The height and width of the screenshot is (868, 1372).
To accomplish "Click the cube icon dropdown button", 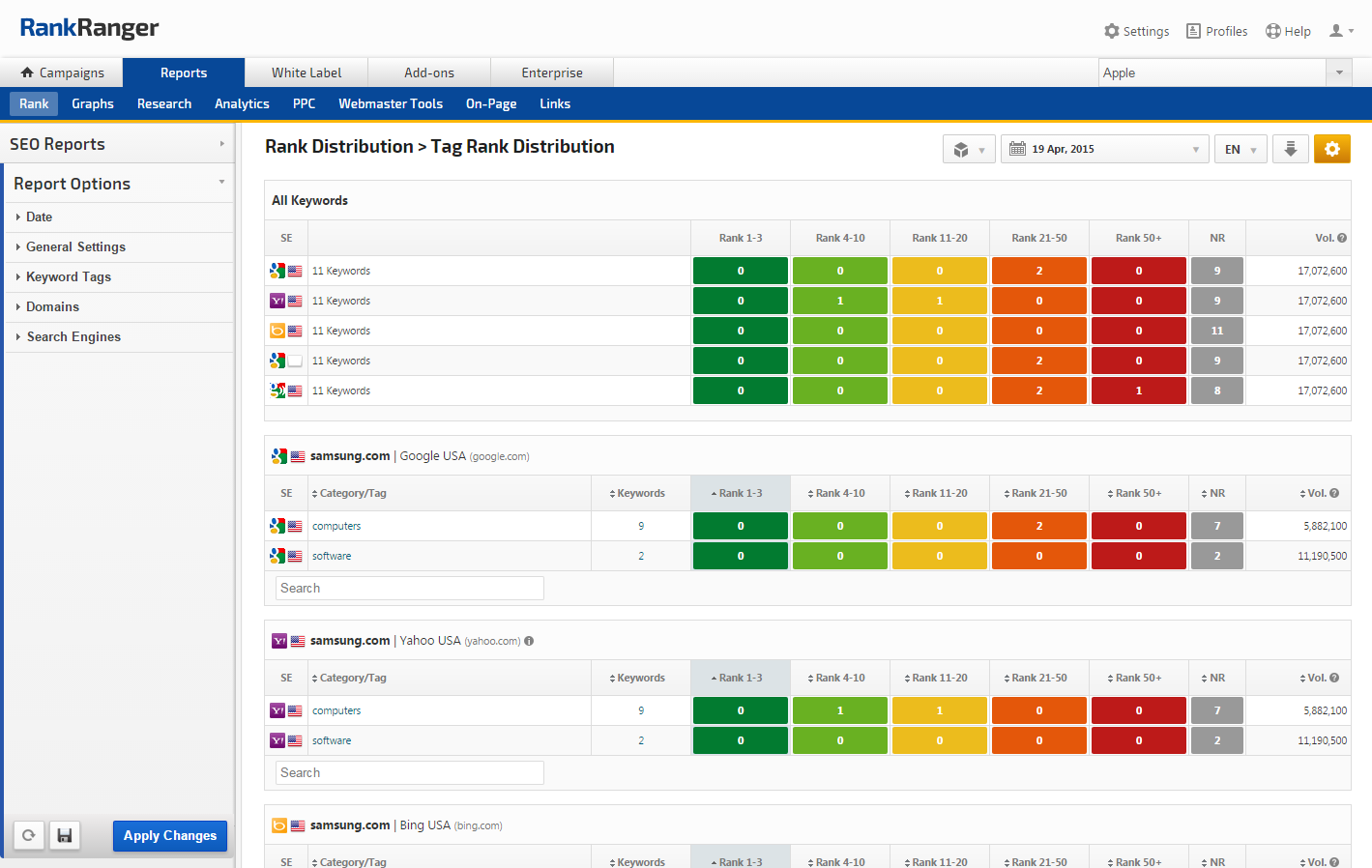I will tap(968, 149).
